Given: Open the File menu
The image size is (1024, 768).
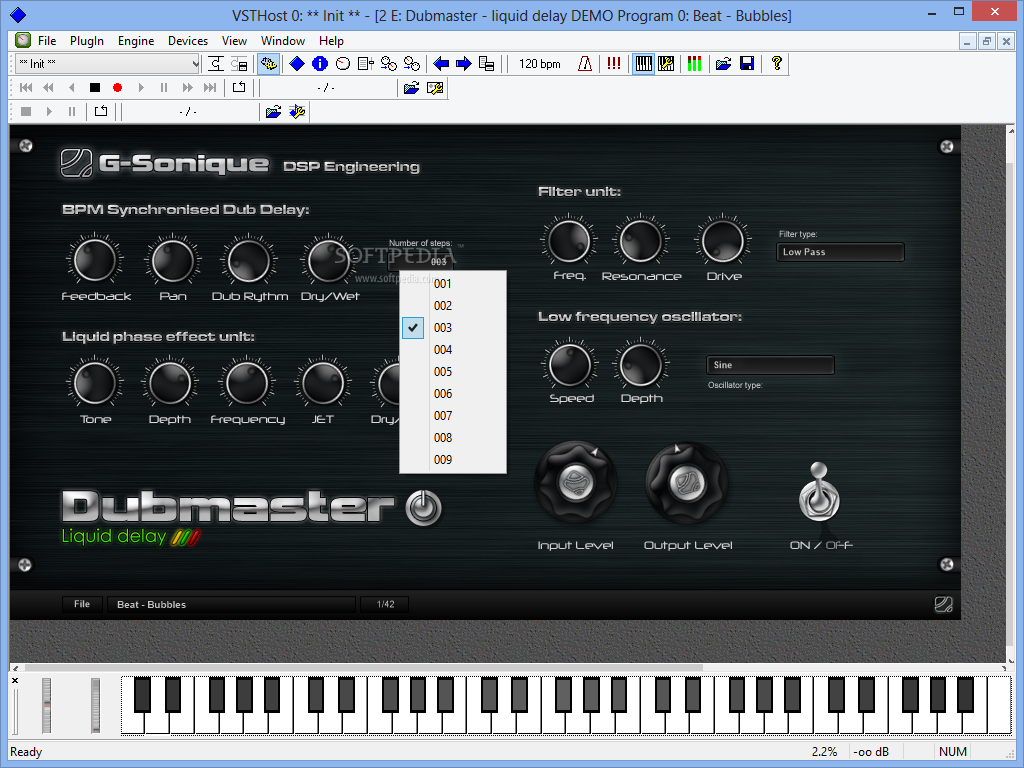Looking at the screenshot, I should pyautogui.click(x=47, y=40).
